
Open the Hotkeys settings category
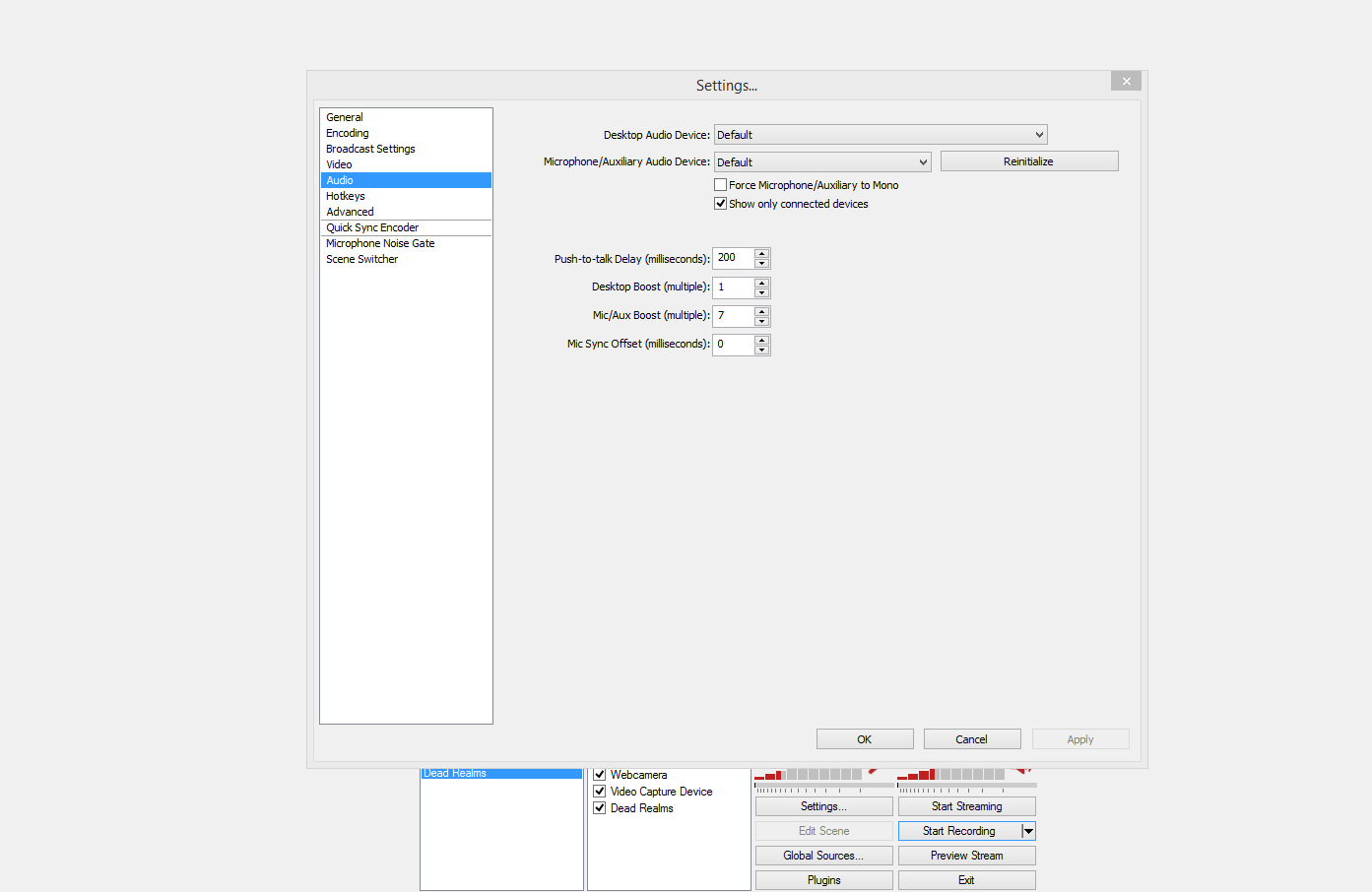coord(406,196)
